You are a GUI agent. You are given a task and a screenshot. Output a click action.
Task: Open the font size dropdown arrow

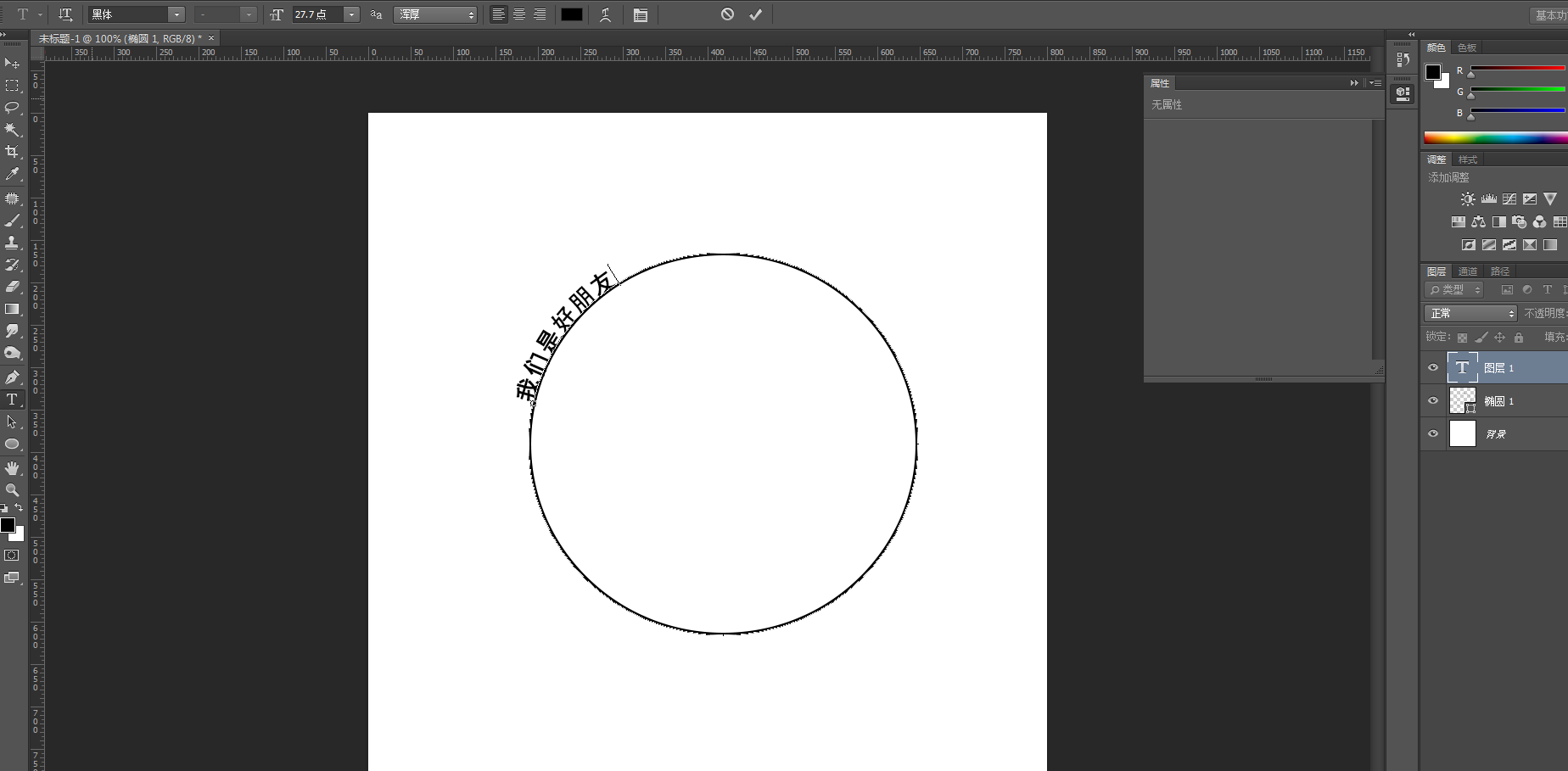coord(351,14)
